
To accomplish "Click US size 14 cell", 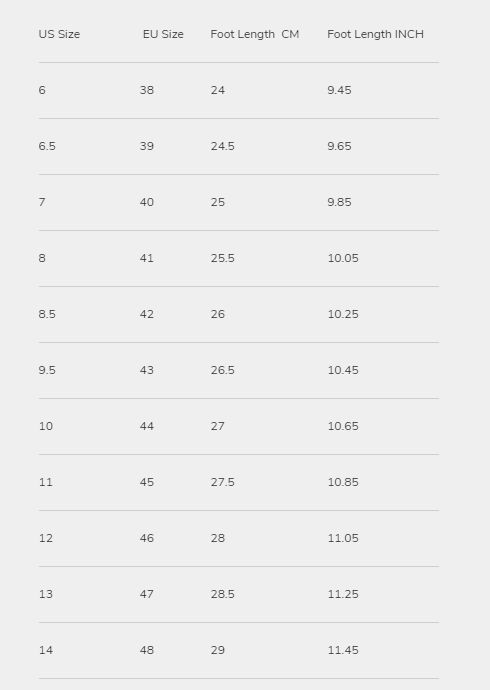I will pos(46,650).
